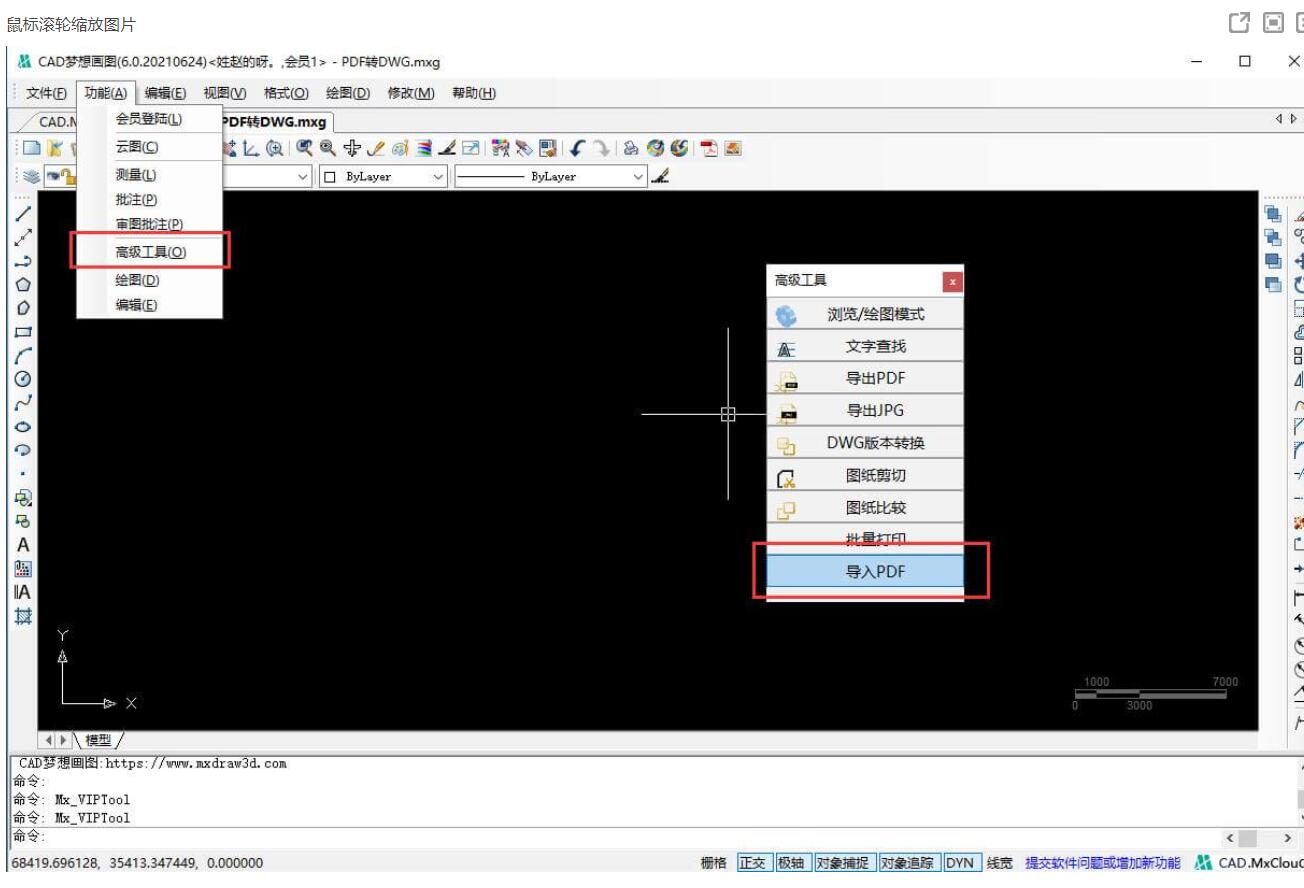
Task: Choose 高级工具(O) in 功能 menu
Action: (x=150, y=252)
